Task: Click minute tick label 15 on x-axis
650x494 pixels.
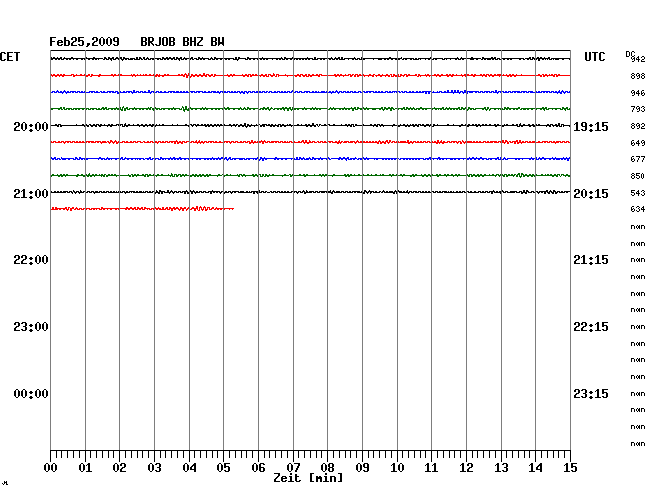Action: pos(570,468)
